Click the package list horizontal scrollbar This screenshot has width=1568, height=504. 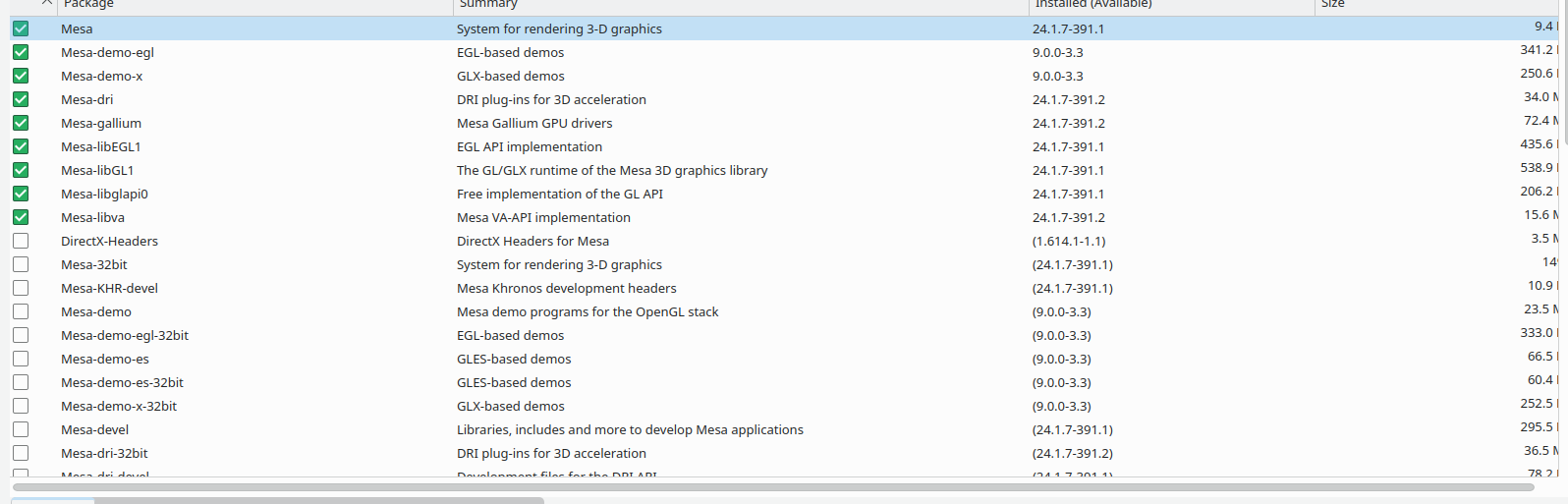(x=773, y=486)
